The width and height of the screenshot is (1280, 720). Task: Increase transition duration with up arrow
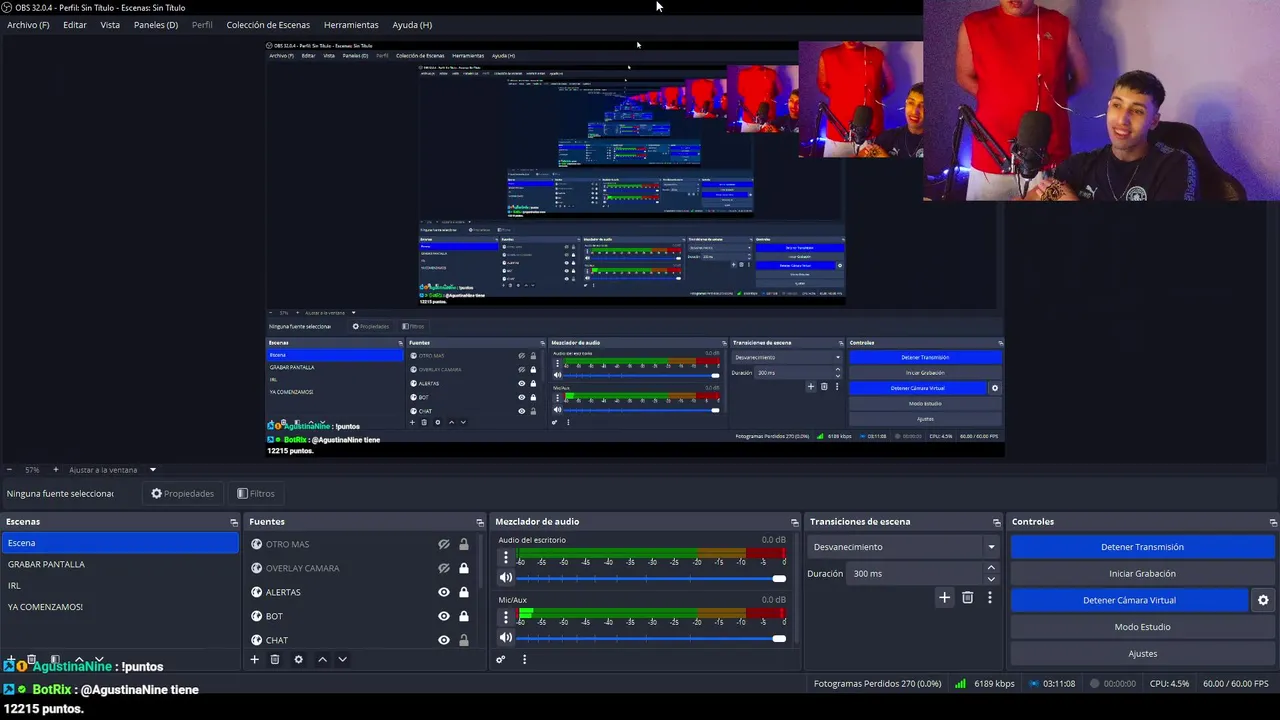tap(991, 568)
